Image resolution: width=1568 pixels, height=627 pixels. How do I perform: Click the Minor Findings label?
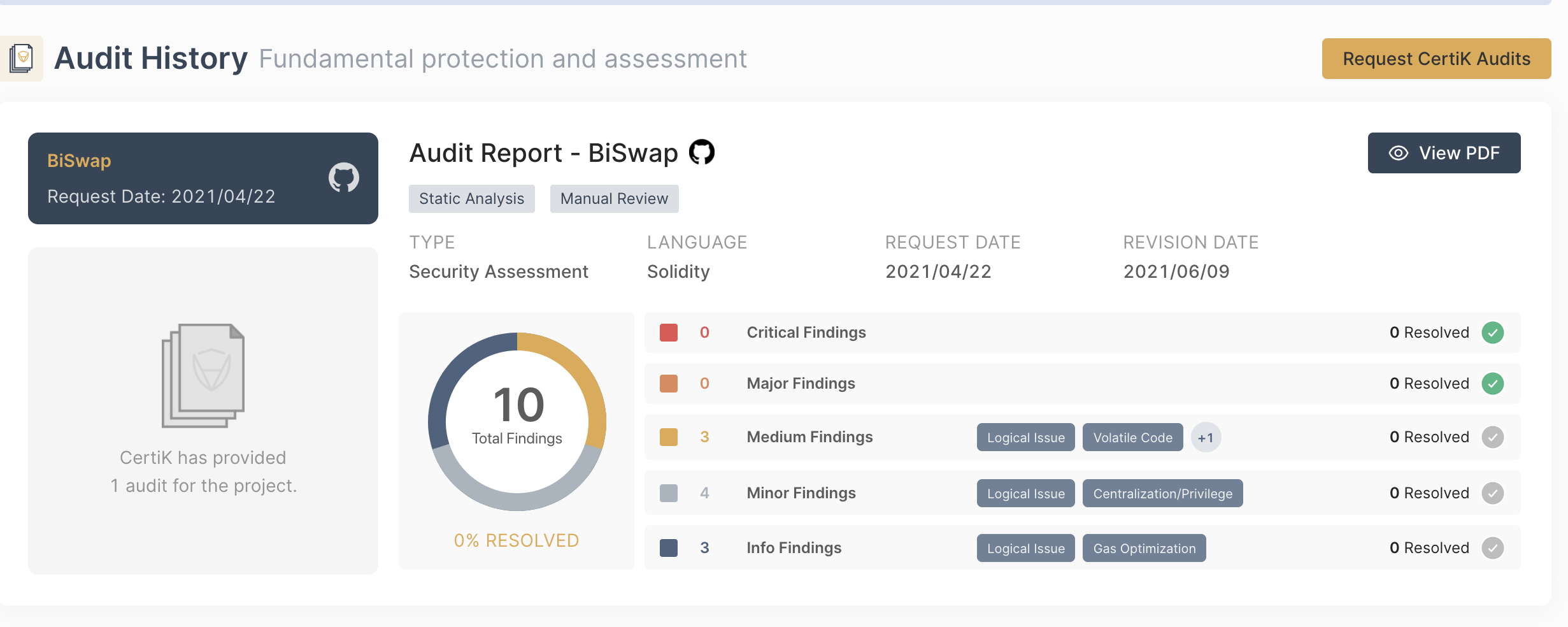[x=801, y=493]
